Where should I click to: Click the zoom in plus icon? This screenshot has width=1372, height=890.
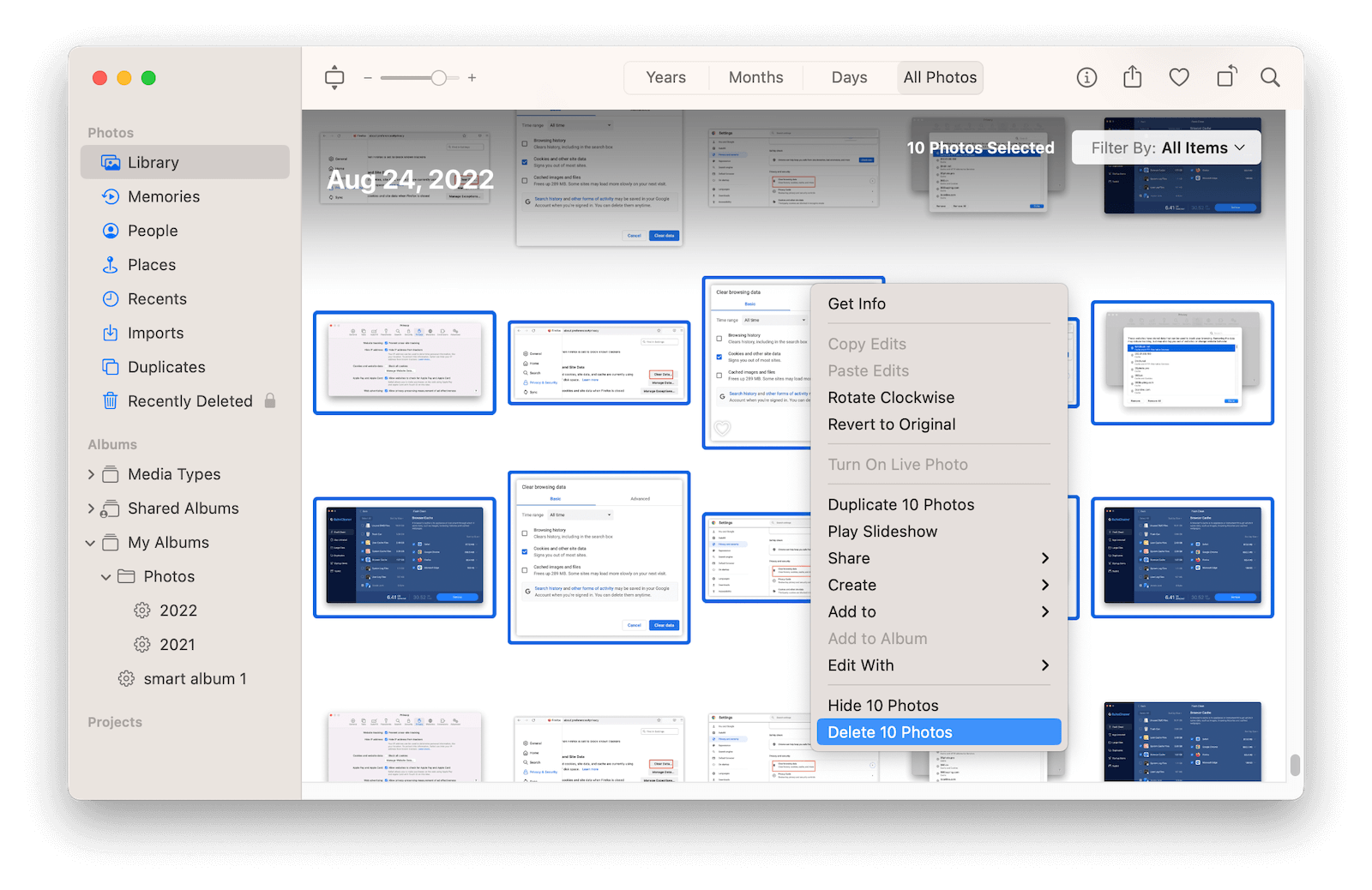[x=472, y=78]
